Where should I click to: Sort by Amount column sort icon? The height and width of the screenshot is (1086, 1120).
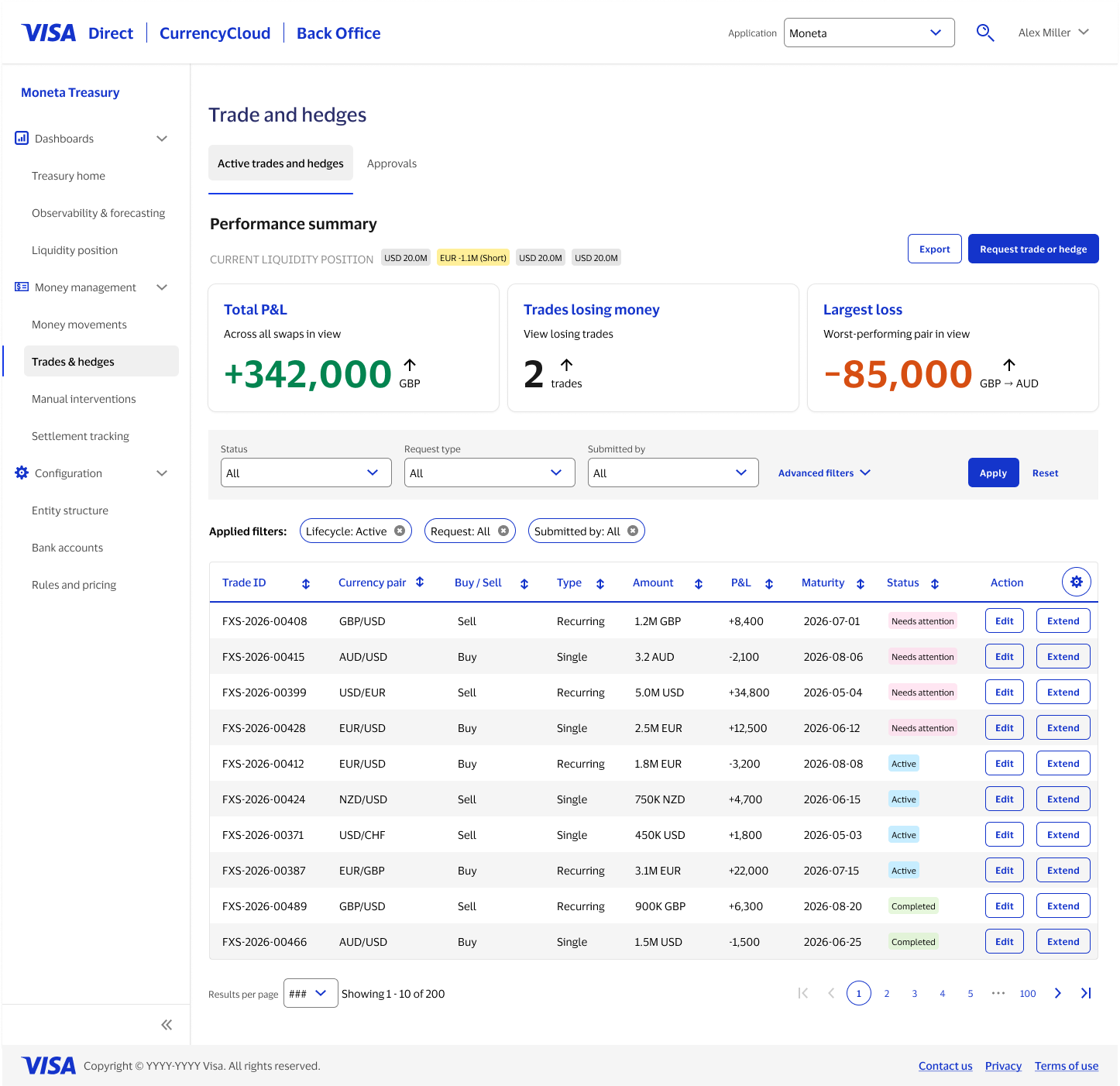click(699, 584)
